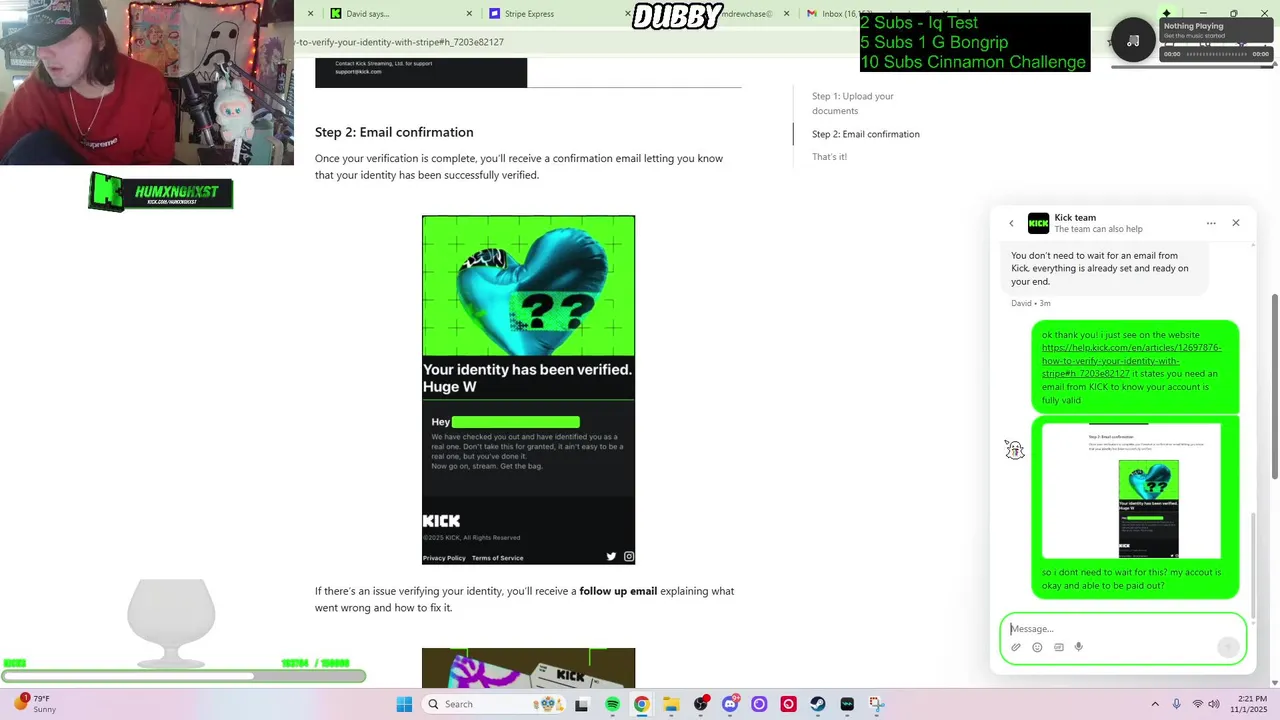The image size is (1280, 720).
Task: Open Spotify from taskbar
Action: click(x=612, y=704)
